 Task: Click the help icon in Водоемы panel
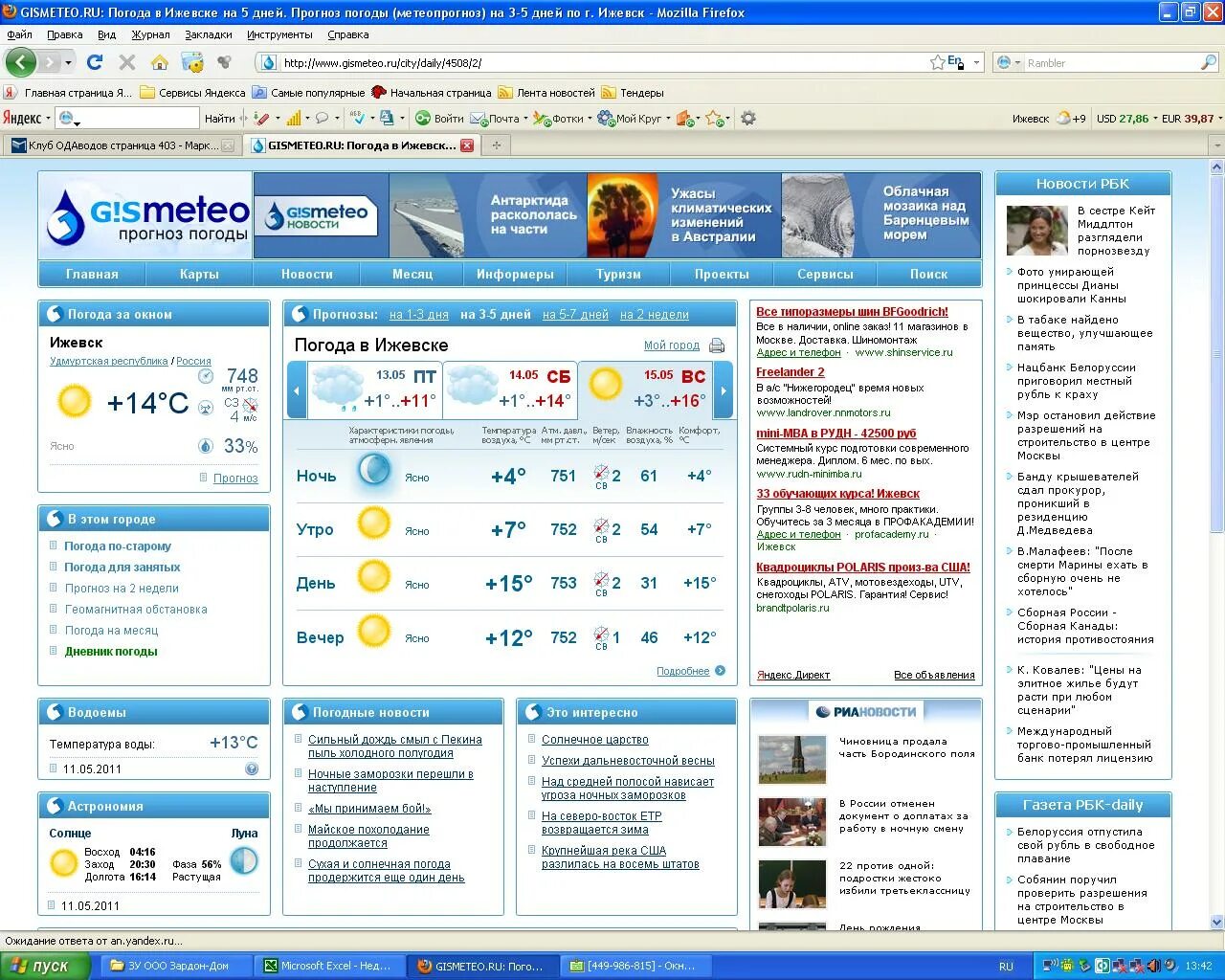(x=252, y=768)
